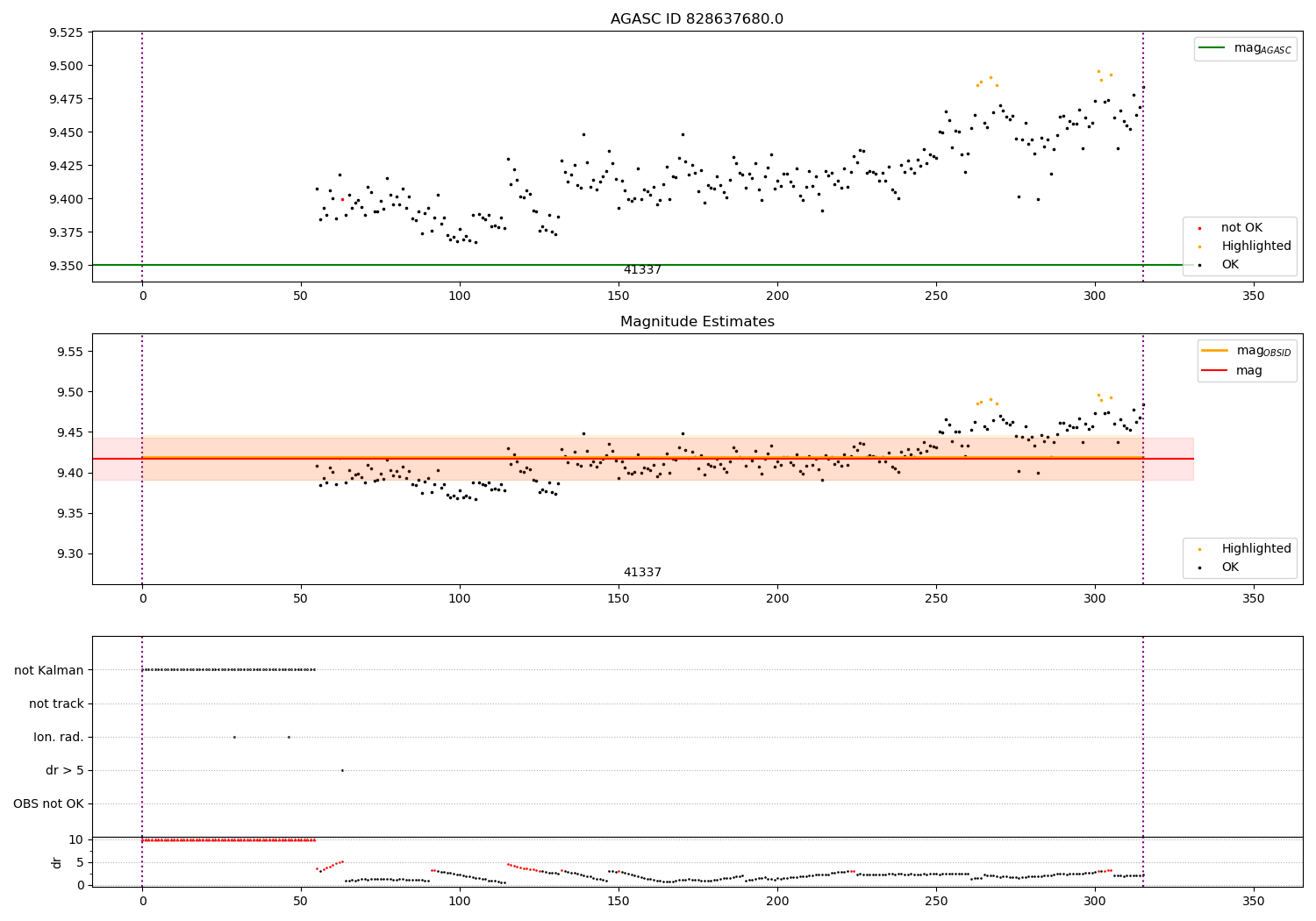This screenshot has width=1316, height=921.
Task: Click "OK" legend entry in top plot
Action: click(1219, 265)
